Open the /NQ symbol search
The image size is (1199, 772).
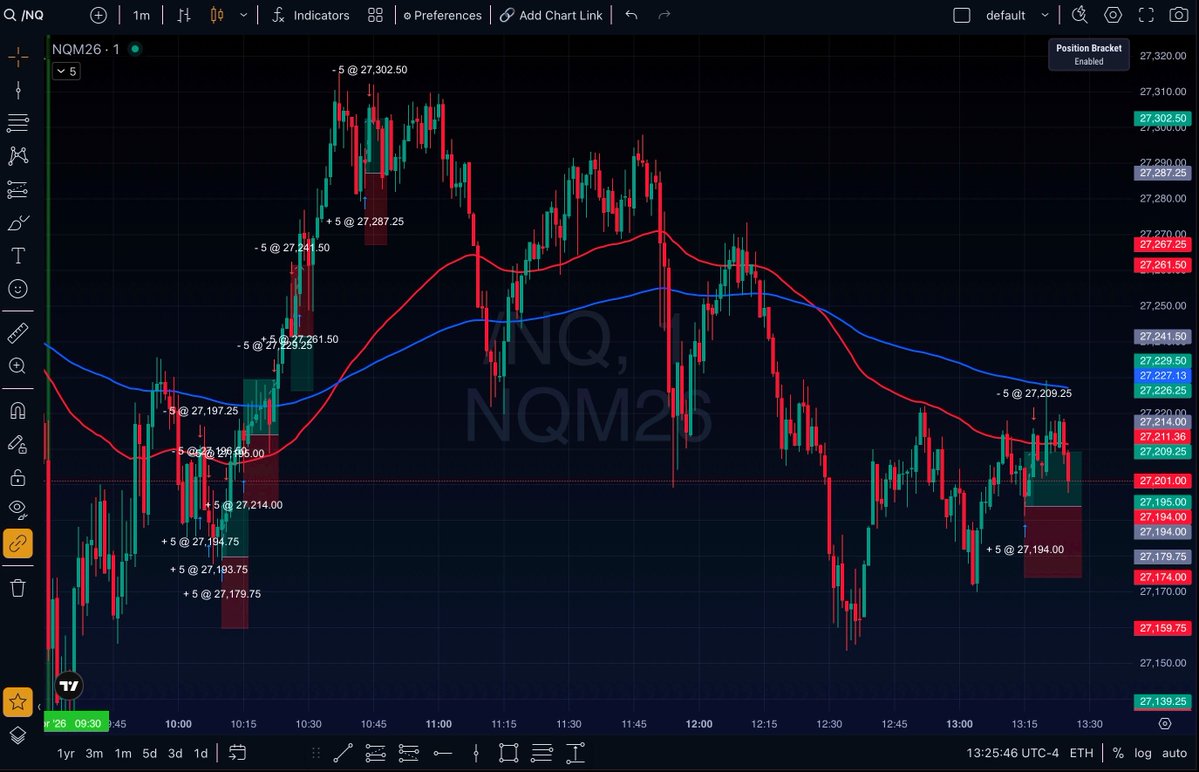[x=24, y=15]
